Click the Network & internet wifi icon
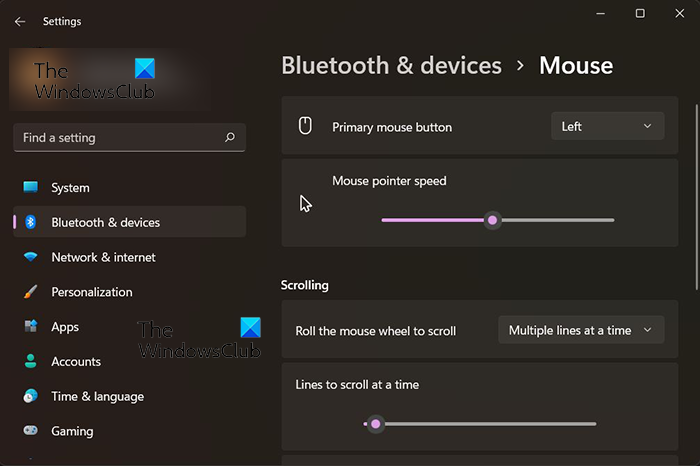The width and height of the screenshot is (700, 466). coord(31,257)
